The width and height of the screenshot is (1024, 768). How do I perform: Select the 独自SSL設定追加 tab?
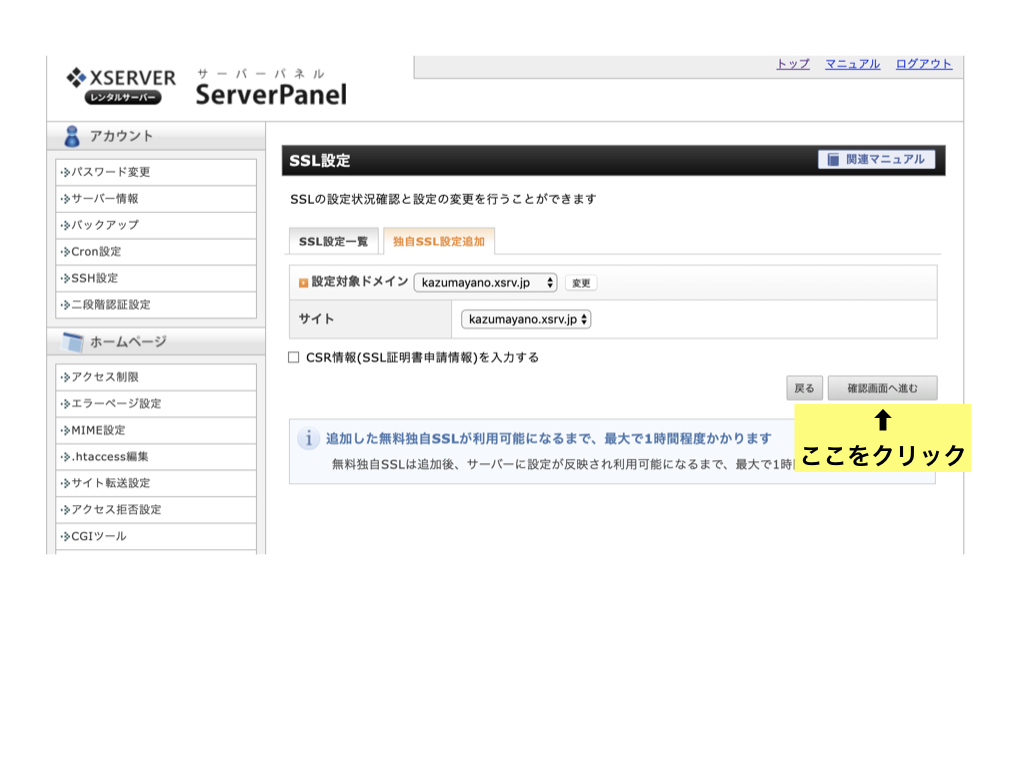439,241
